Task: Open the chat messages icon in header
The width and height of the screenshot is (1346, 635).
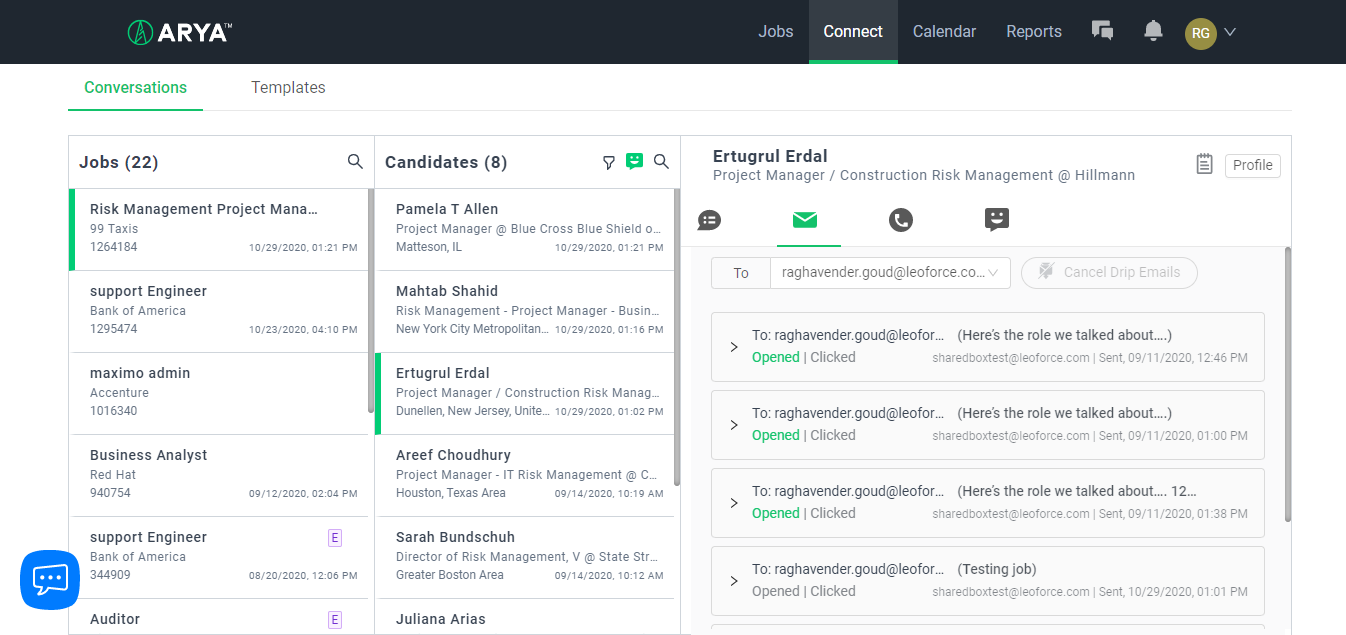Action: [x=1102, y=31]
